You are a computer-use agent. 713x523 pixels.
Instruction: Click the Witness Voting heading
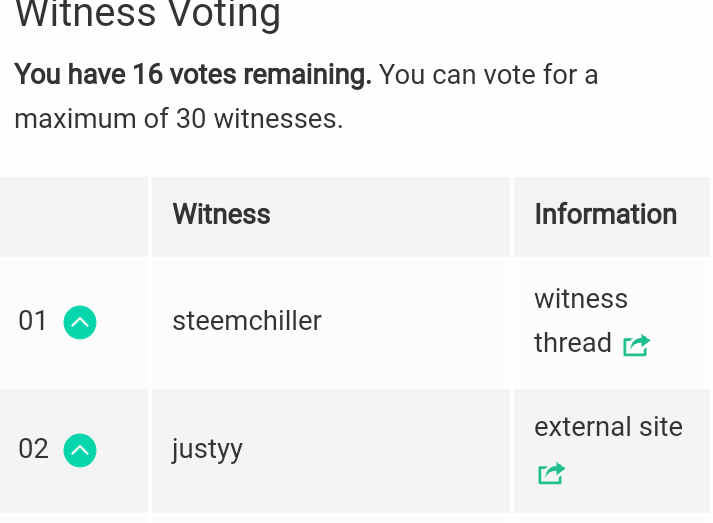(148, 15)
